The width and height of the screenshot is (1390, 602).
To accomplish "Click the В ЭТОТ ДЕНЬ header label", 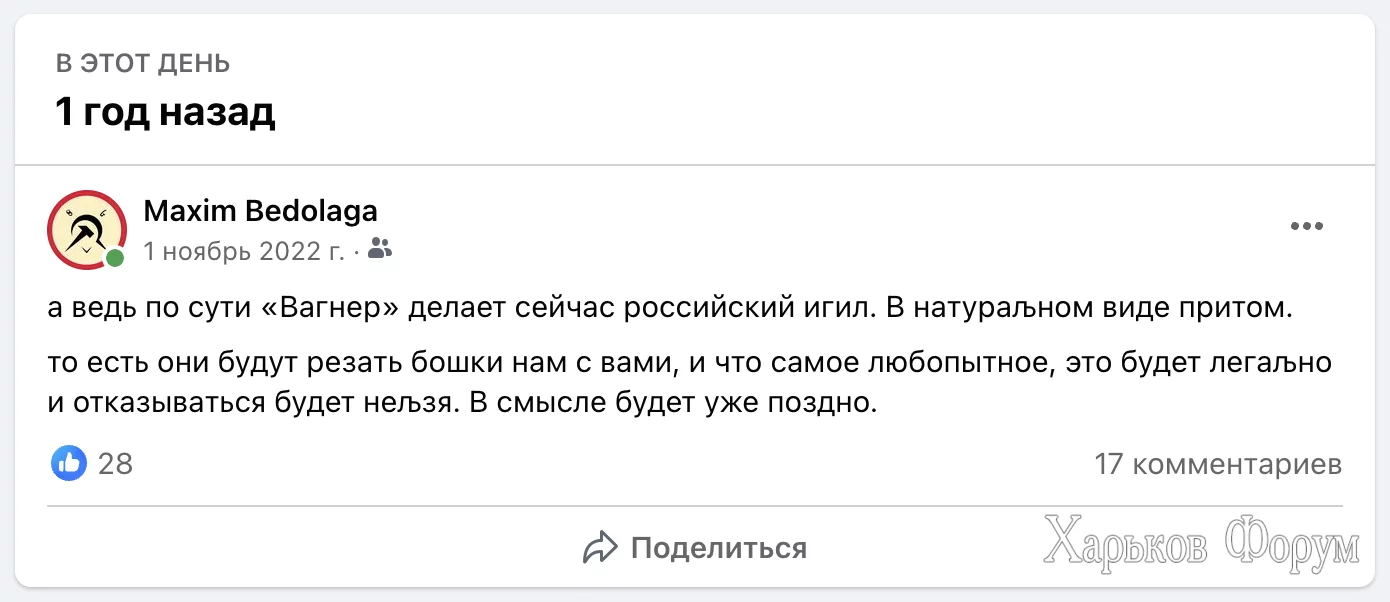I will point(143,64).
